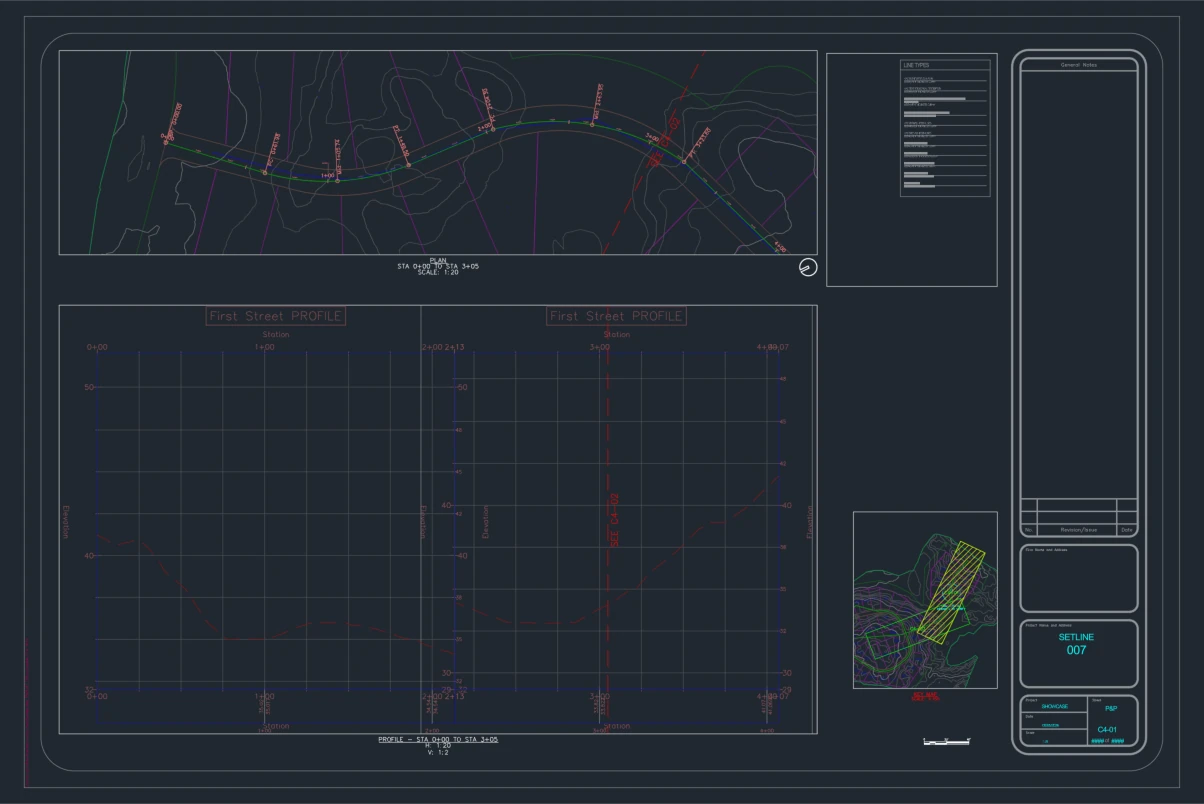Click the SETLINE project name text

1076,637
